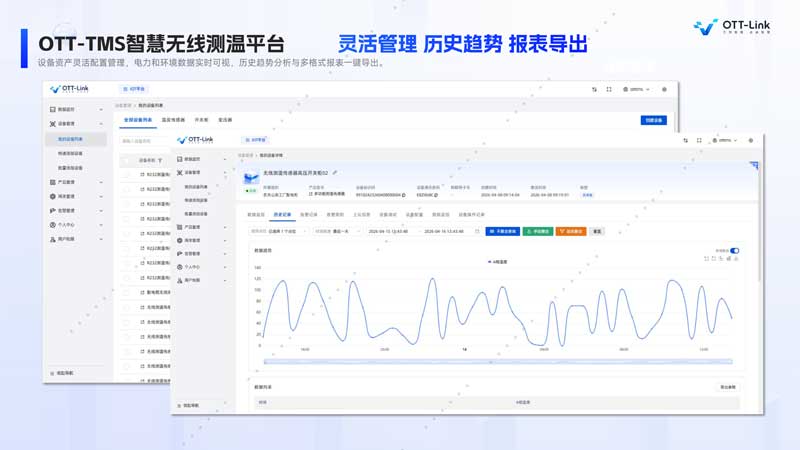Switch to 告警记录 tab in the front window

coord(309,215)
